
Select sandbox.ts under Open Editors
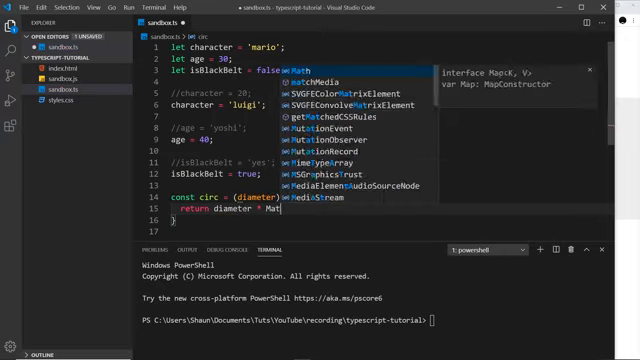(63, 47)
